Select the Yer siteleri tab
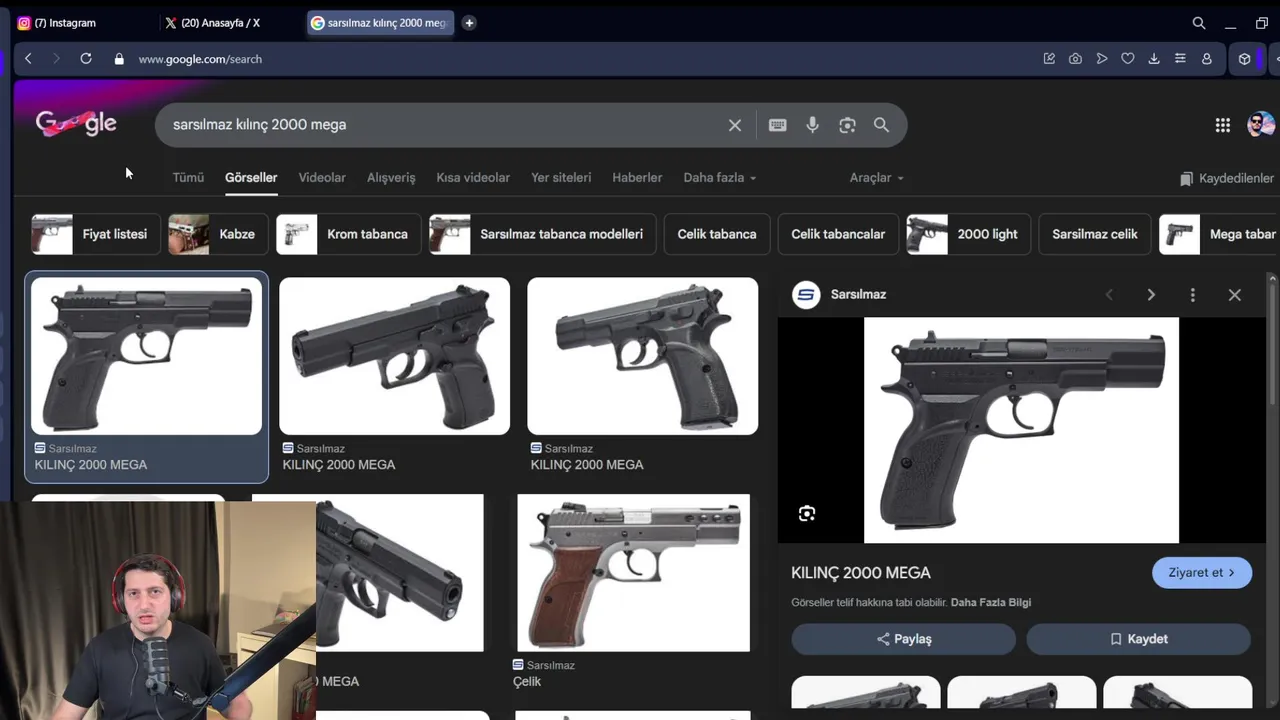Image resolution: width=1280 pixels, height=720 pixels. pyautogui.click(x=561, y=178)
